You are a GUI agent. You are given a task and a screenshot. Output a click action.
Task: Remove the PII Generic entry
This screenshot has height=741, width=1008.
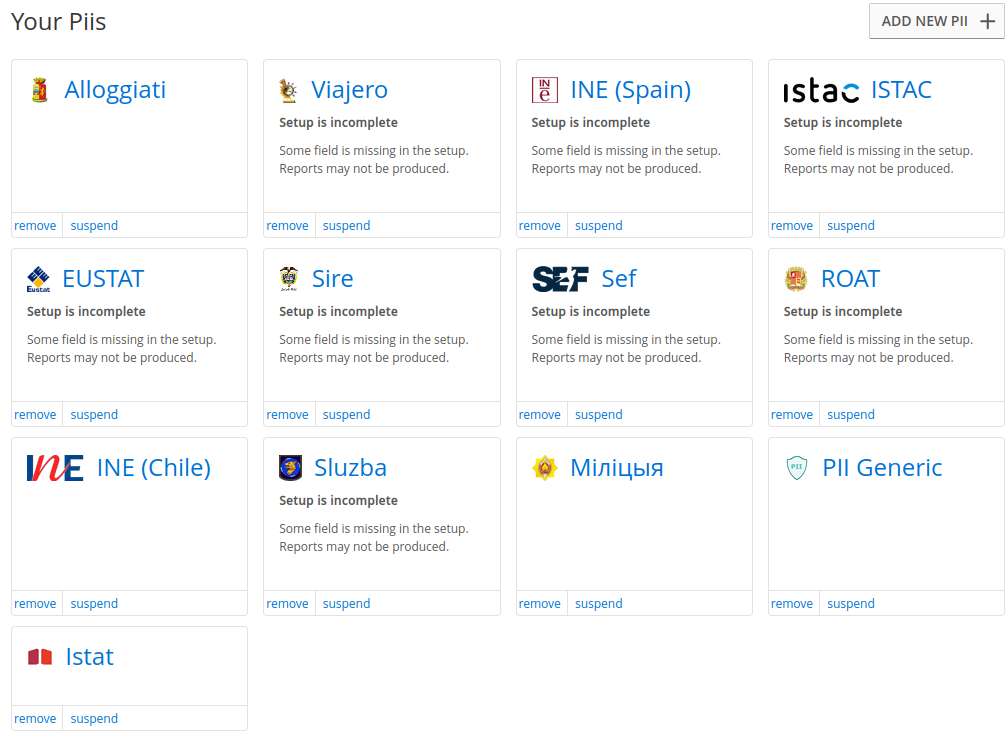791,603
